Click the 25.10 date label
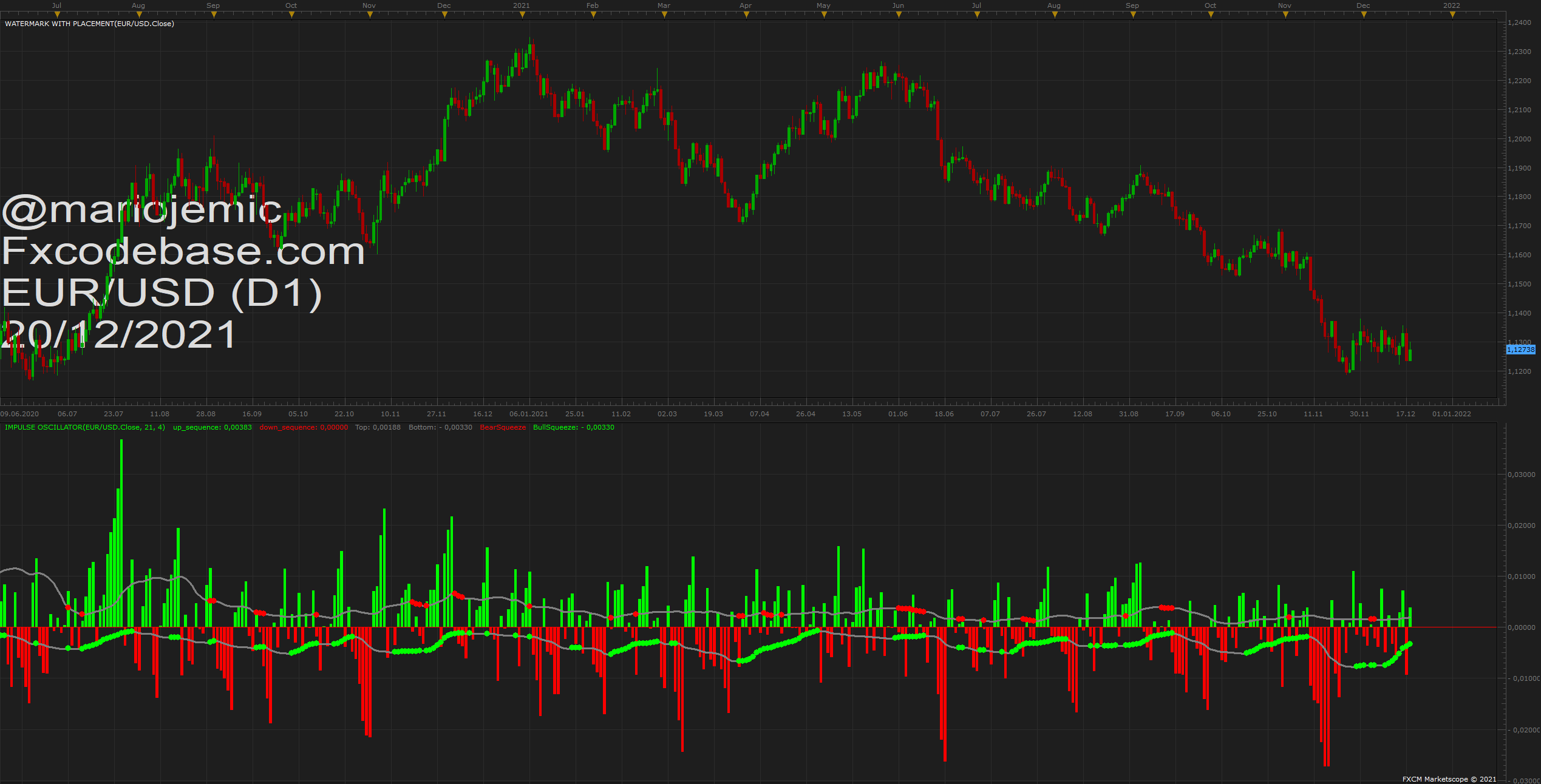The width and height of the screenshot is (1541, 784). (1267, 414)
